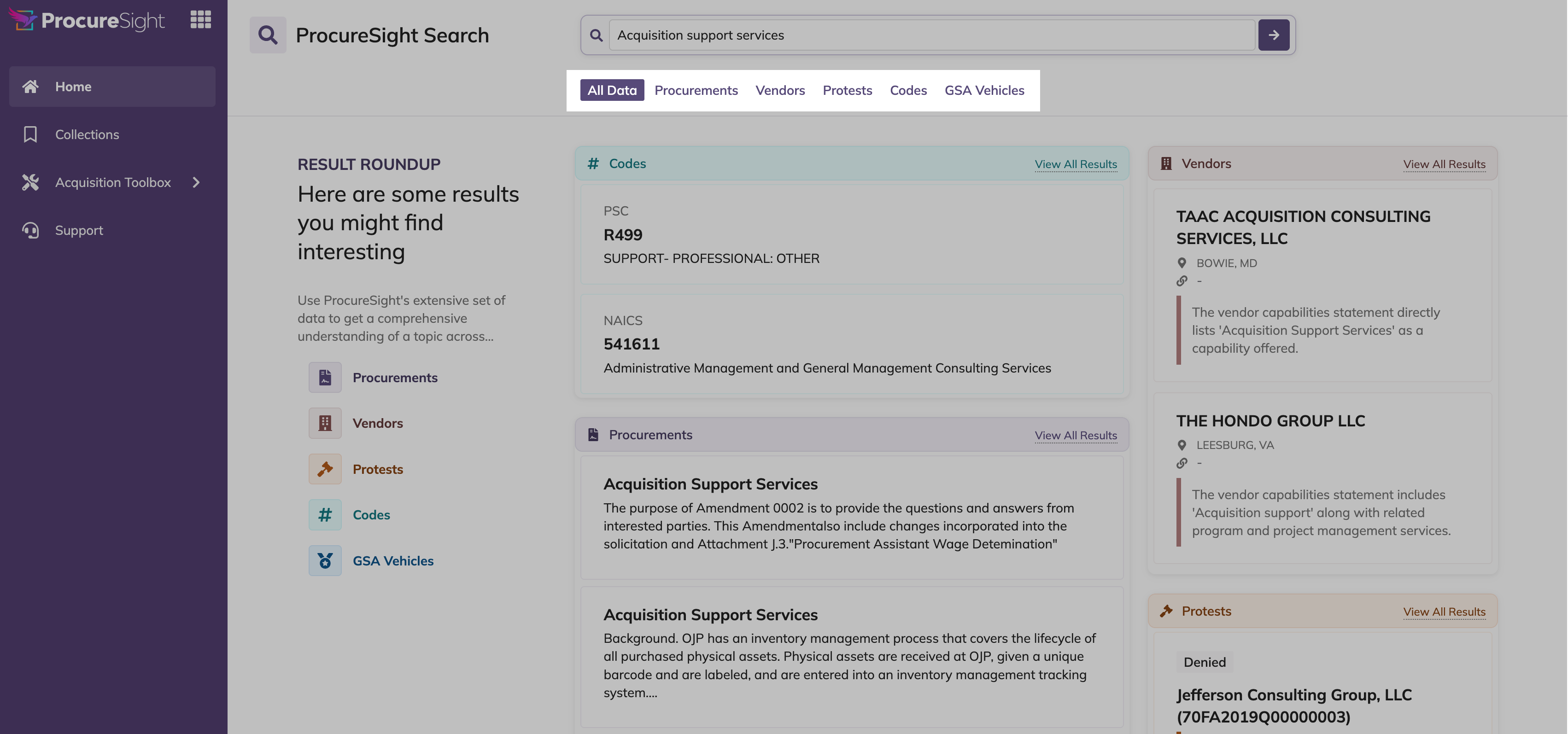Viewport: 1568px width, 734px height.
Task: Click the Procurements document icon in roundup list
Action: [325, 377]
